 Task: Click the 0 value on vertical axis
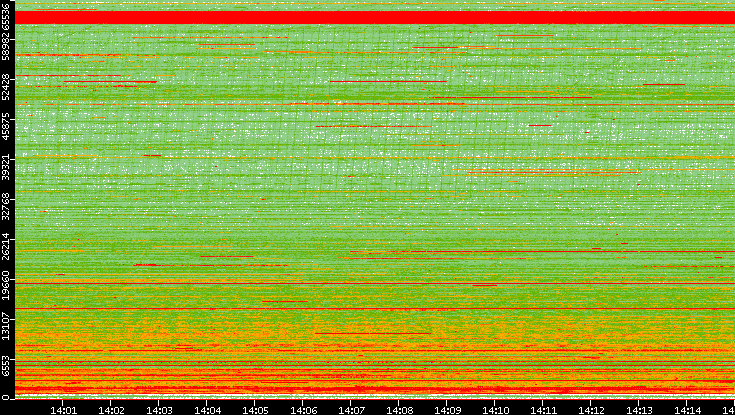click(5, 397)
